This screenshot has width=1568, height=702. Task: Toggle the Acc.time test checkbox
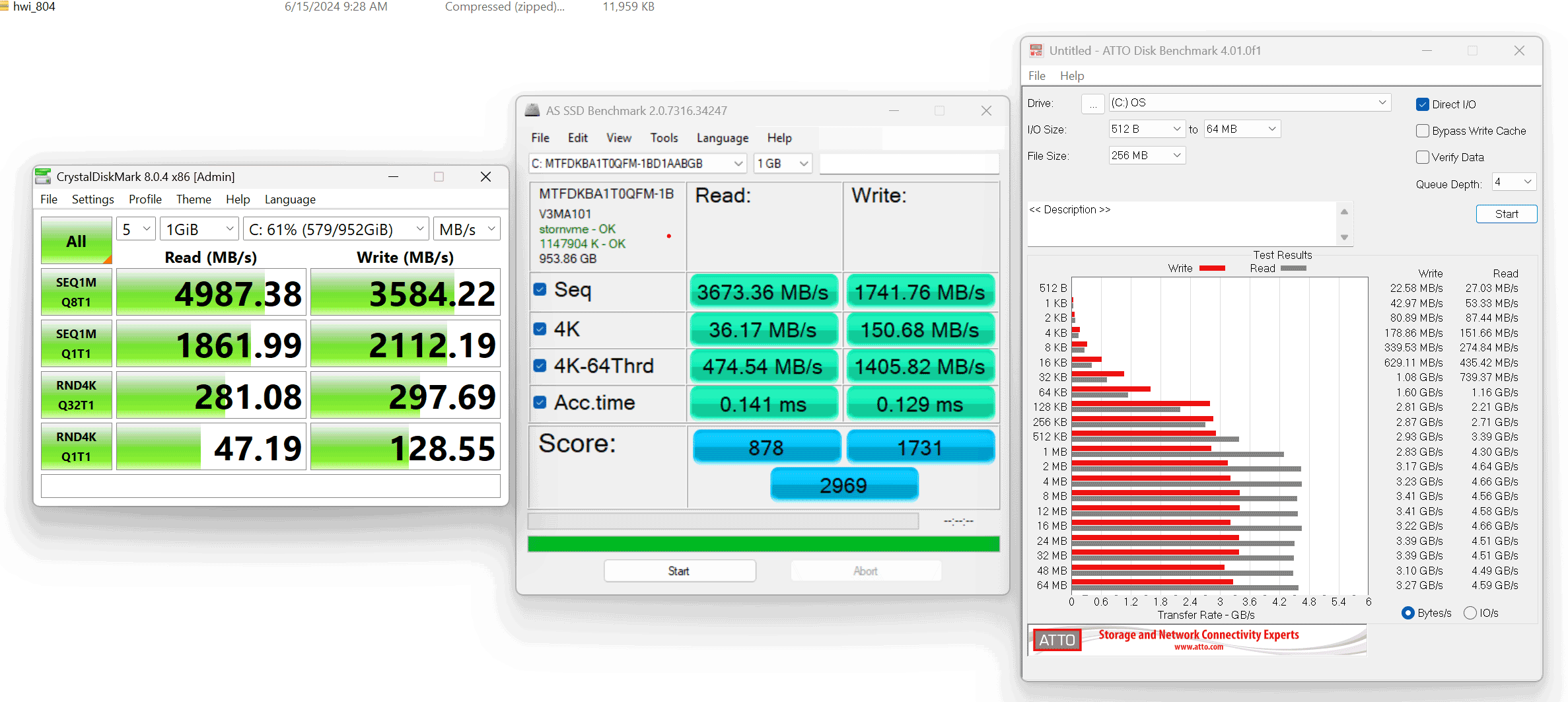540,402
